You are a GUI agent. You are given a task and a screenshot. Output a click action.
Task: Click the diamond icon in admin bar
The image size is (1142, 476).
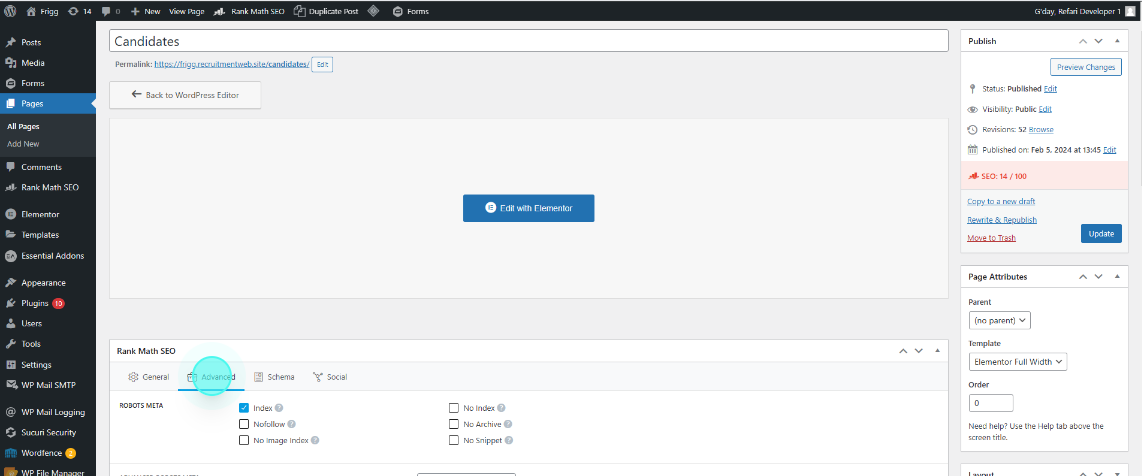pos(374,11)
